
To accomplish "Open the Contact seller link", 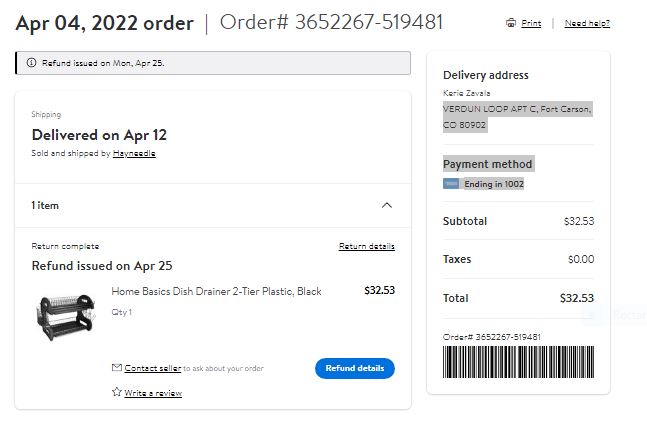I will pyautogui.click(x=153, y=368).
